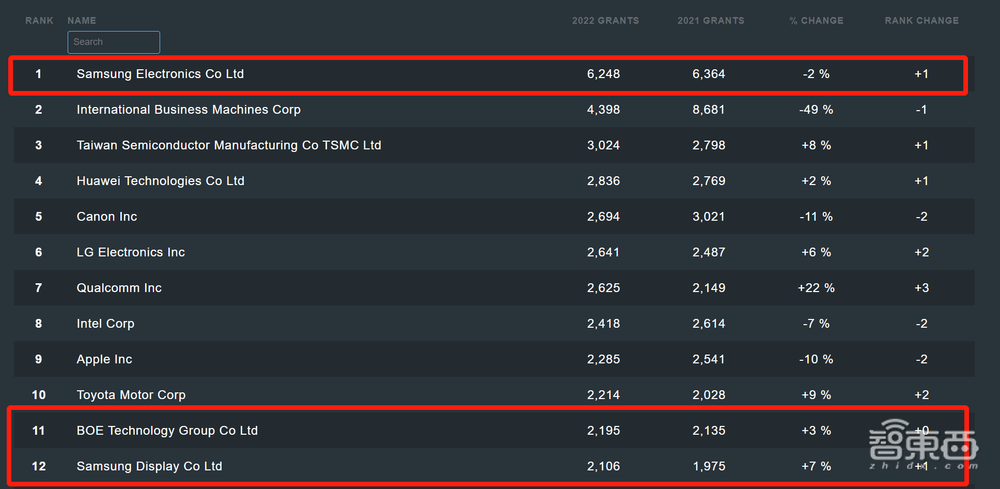This screenshot has width=1000, height=489.
Task: Select Samsung Display Co Ltd row
Action: 149,466
